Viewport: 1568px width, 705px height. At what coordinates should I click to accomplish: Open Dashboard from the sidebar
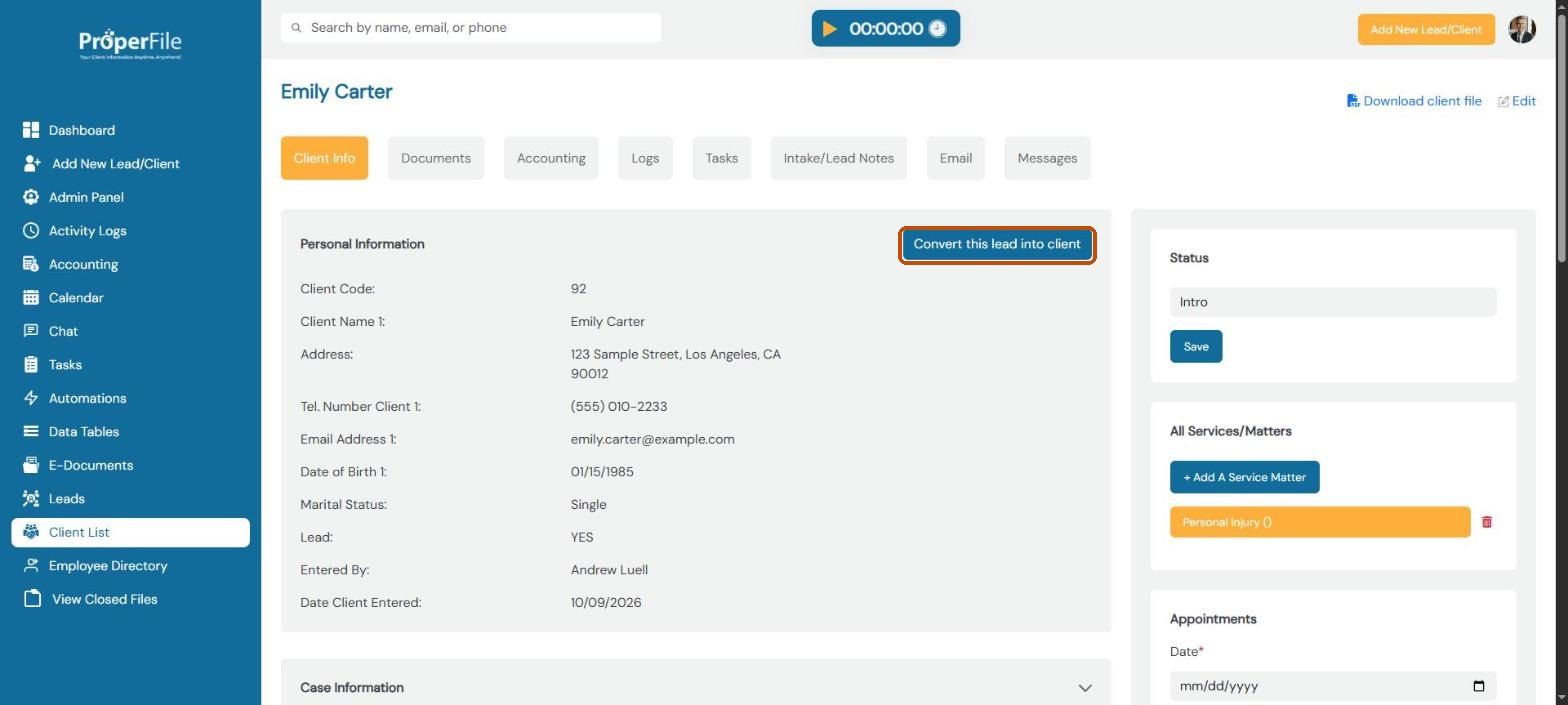(x=82, y=130)
